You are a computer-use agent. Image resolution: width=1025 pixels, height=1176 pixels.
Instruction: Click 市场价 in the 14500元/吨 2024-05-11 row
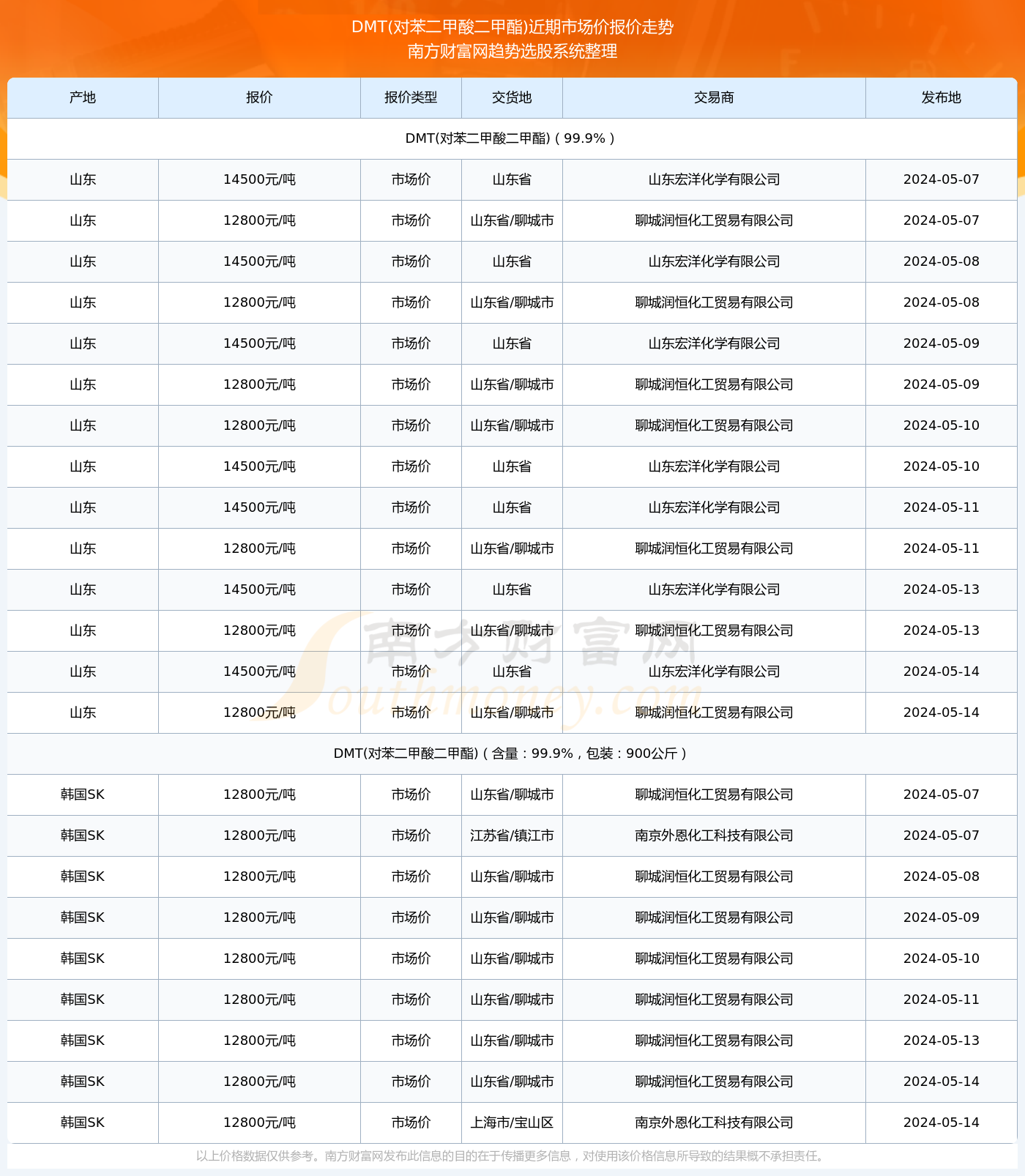click(x=411, y=507)
